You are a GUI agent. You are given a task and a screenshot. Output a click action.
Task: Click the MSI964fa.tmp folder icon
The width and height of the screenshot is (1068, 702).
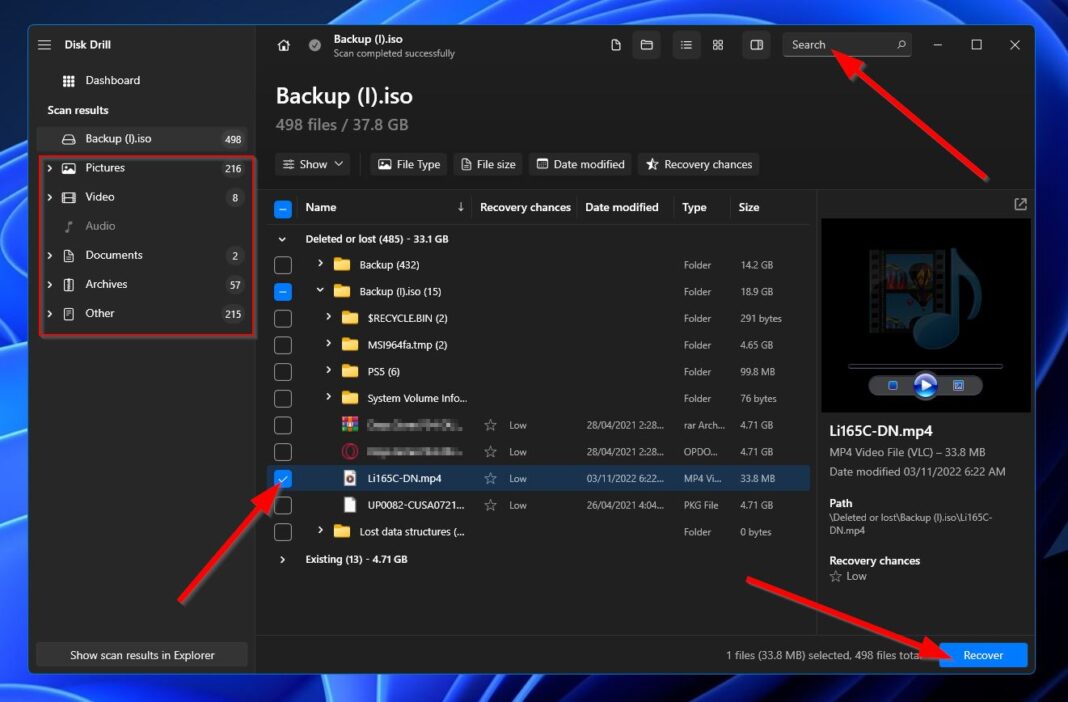click(349, 345)
